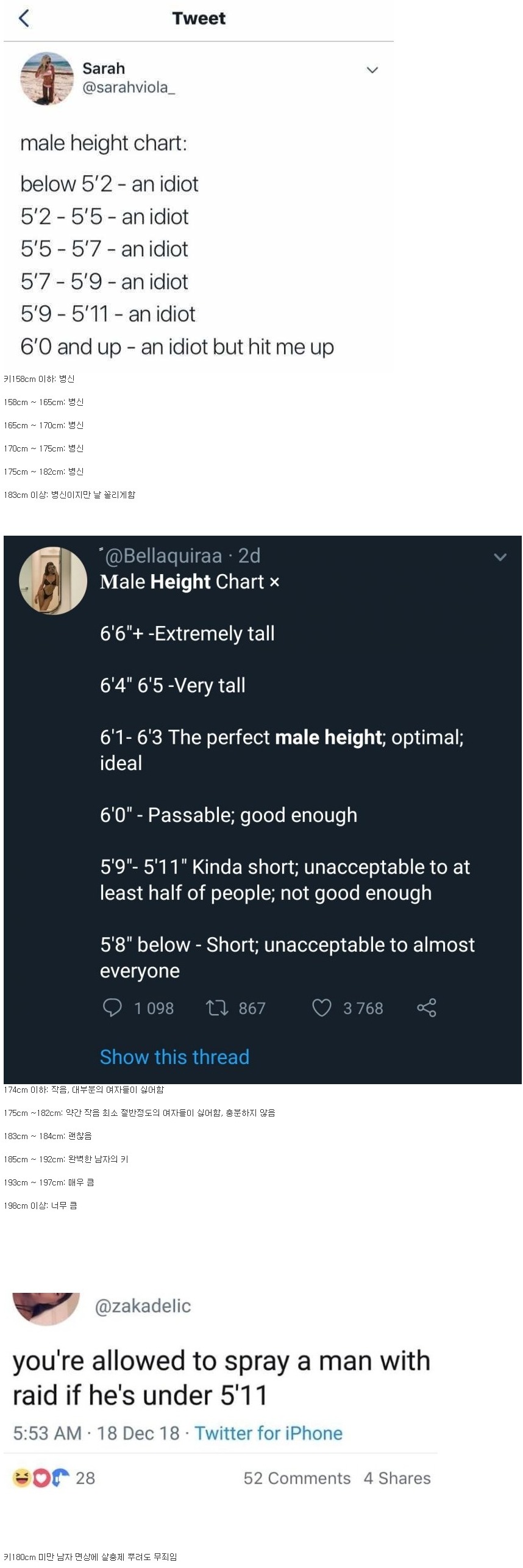Open the Twitter for iPhone link
This screenshot has width=523, height=1568.
pyautogui.click(x=268, y=1433)
